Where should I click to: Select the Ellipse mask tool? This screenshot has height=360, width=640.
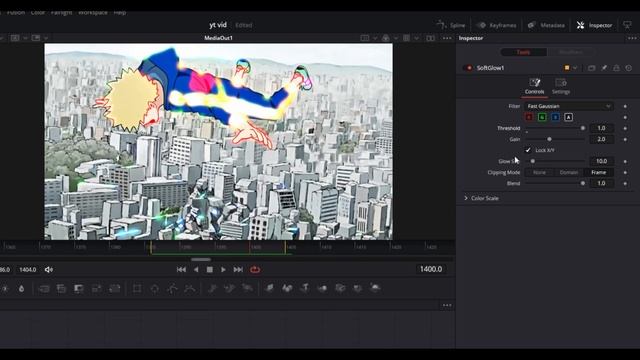(155, 289)
